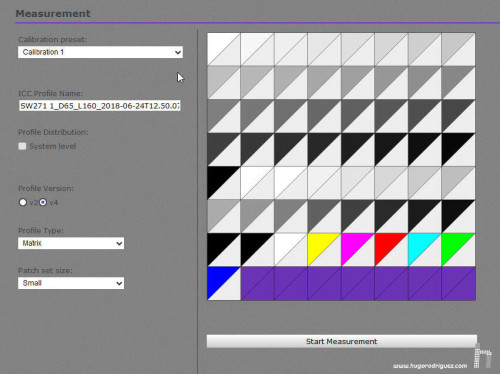Click the magenta color patch
The image size is (500, 374).
tap(358, 250)
